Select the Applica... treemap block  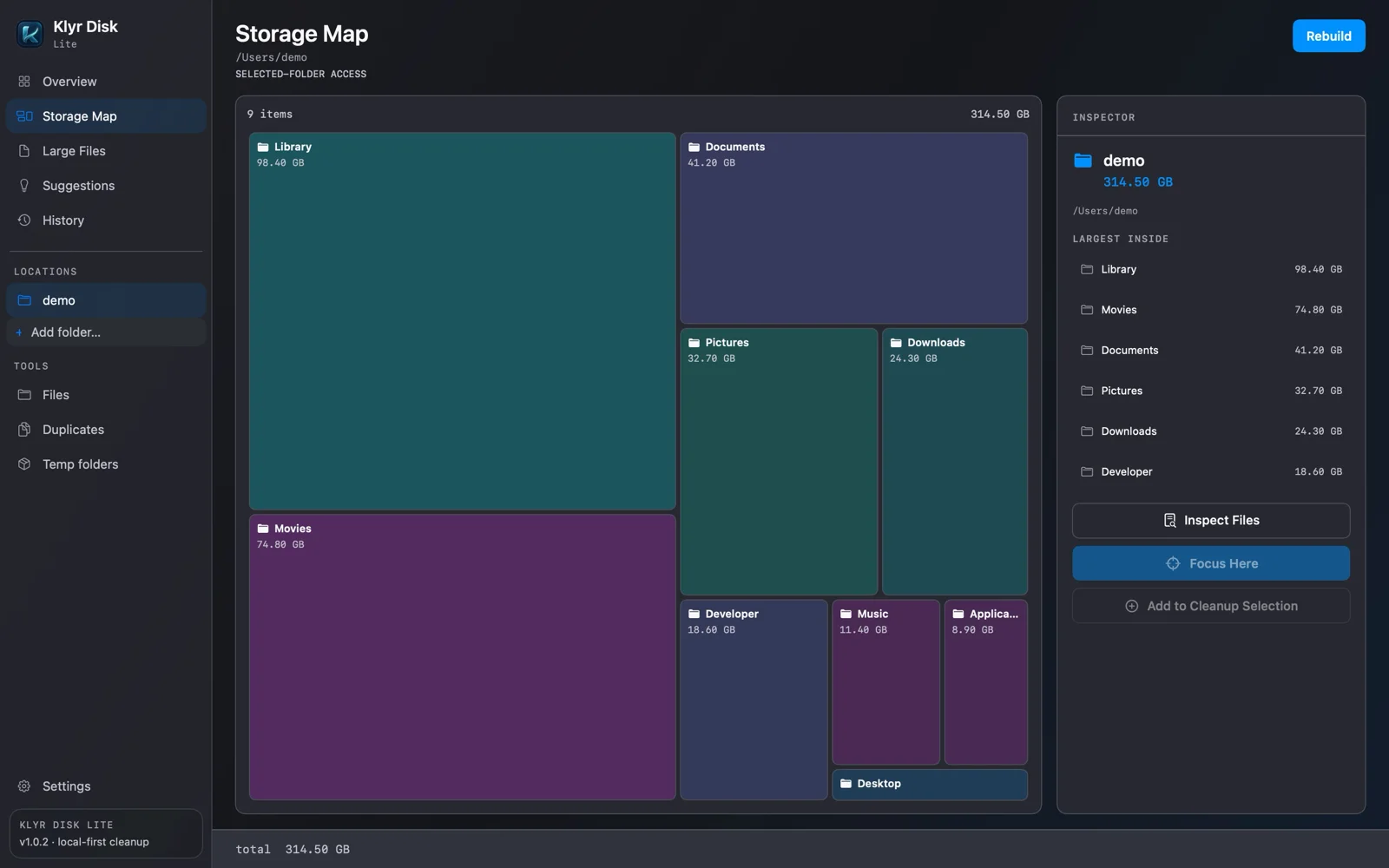986,682
